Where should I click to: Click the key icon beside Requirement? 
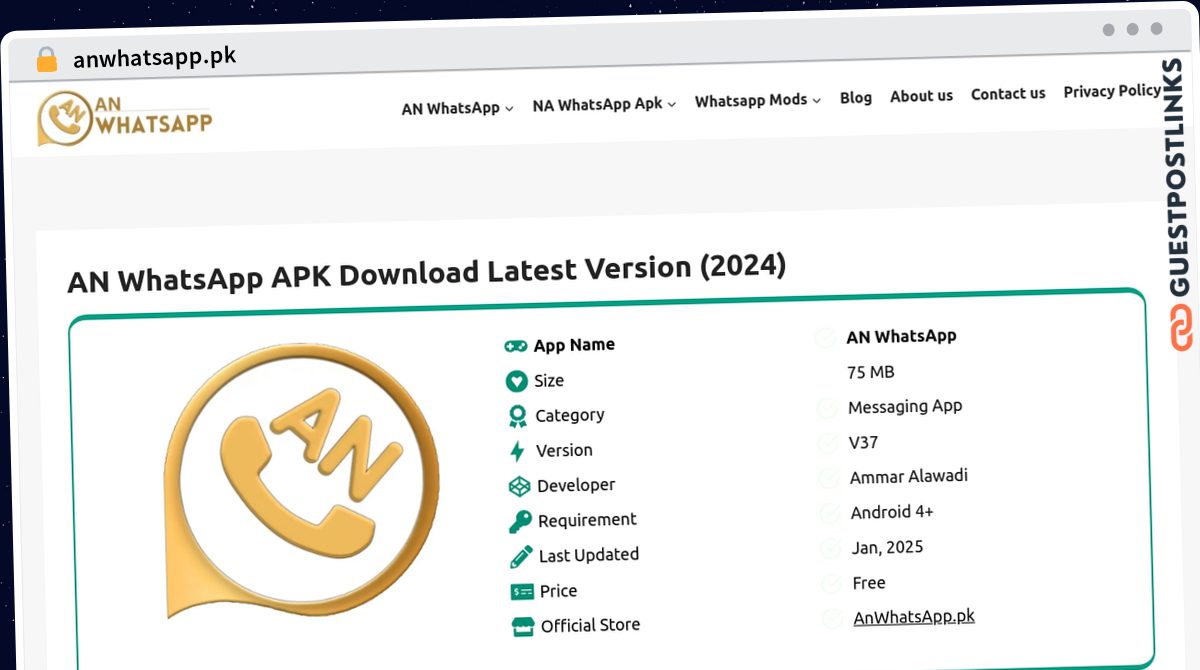[x=520, y=522]
